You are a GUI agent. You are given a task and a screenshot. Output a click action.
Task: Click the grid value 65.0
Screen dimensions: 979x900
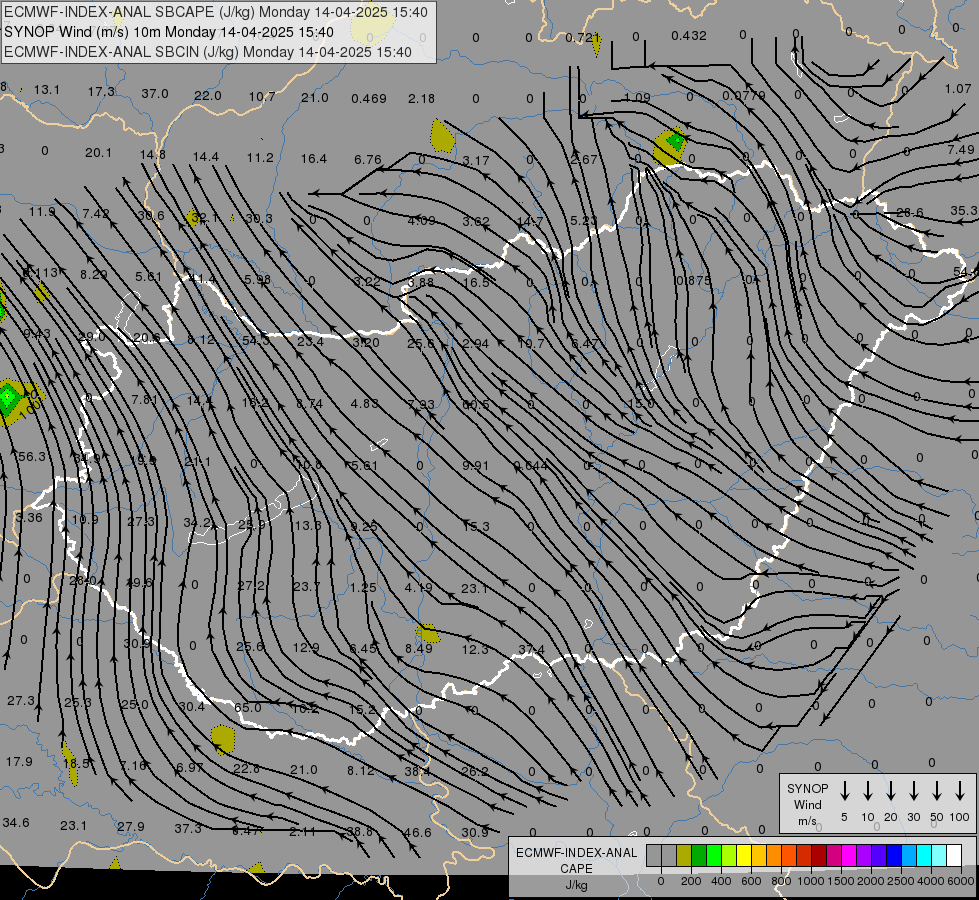click(x=247, y=707)
